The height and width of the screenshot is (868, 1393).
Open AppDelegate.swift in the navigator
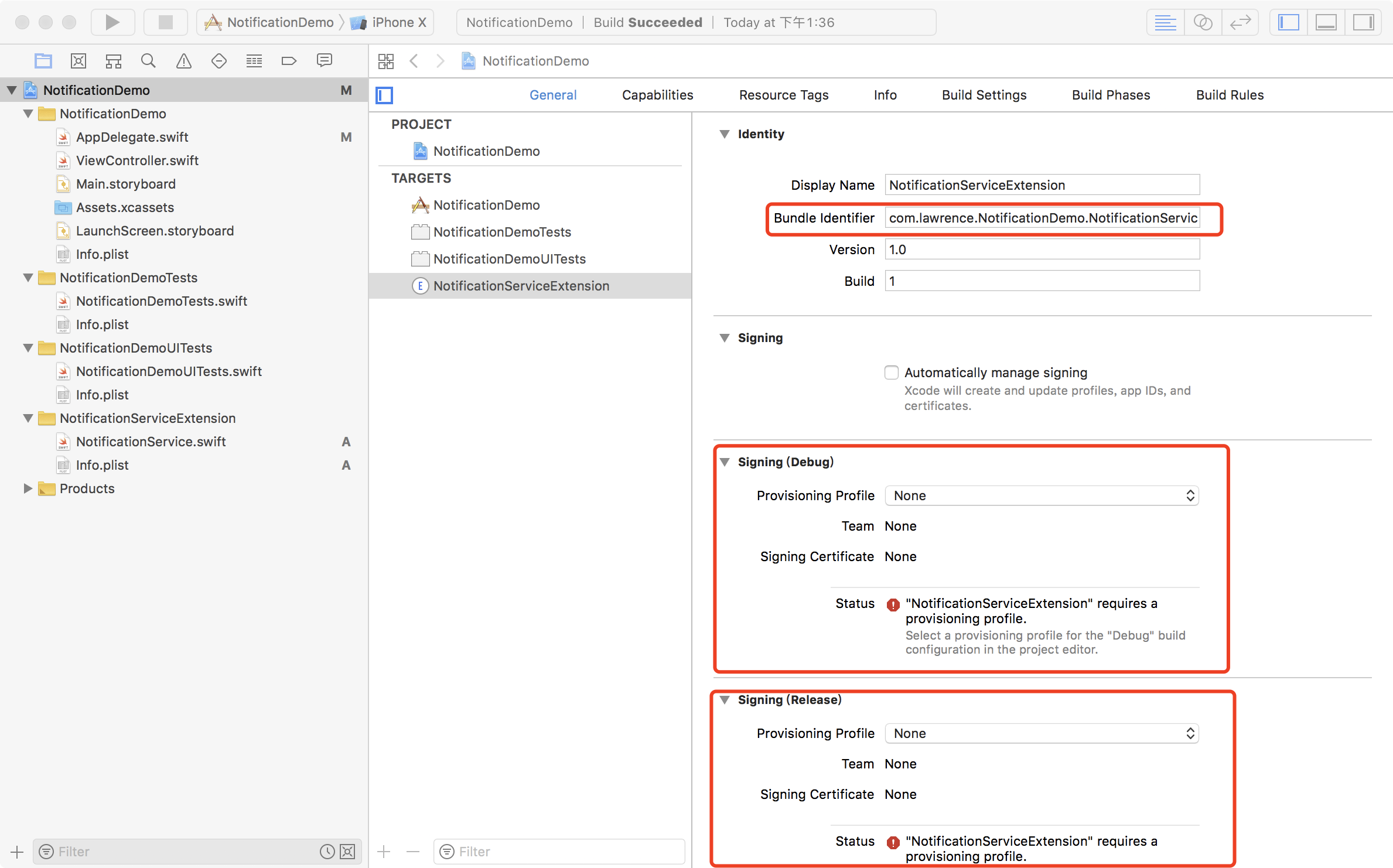[x=132, y=137]
